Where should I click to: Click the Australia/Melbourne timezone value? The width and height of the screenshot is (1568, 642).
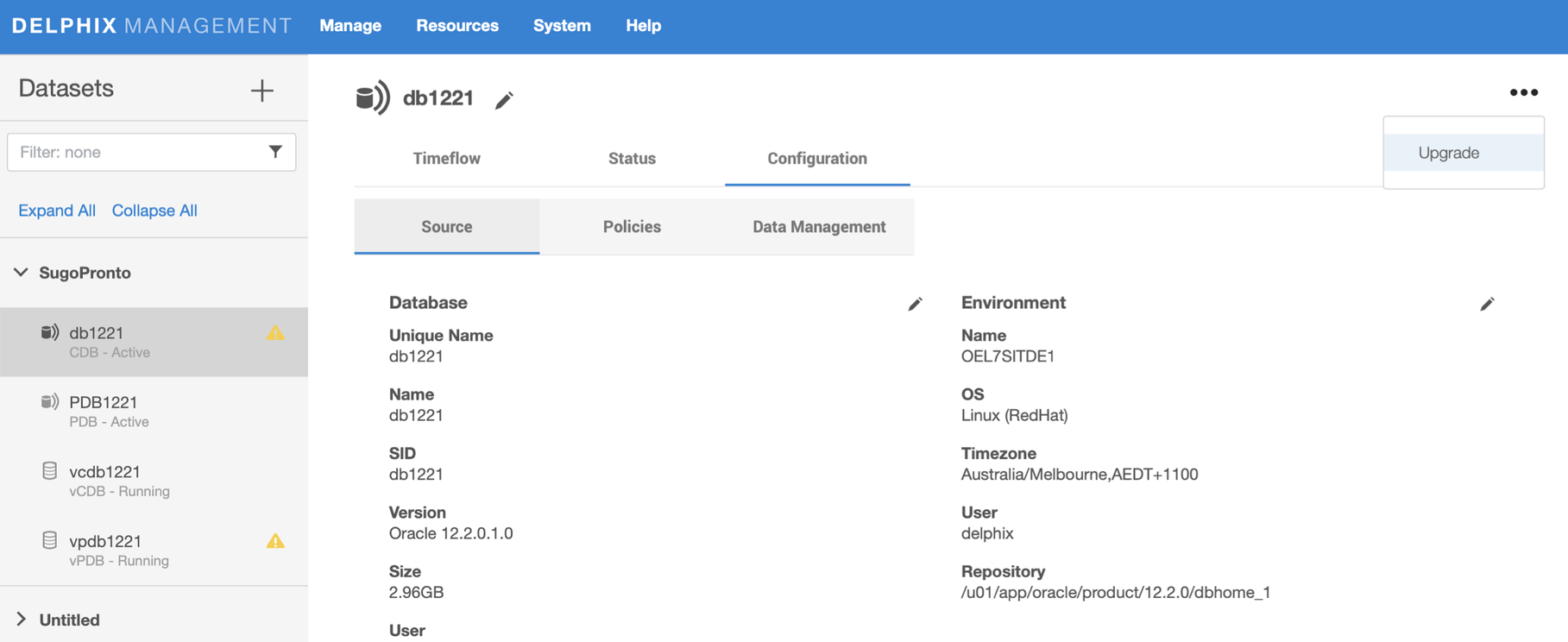click(1080, 475)
